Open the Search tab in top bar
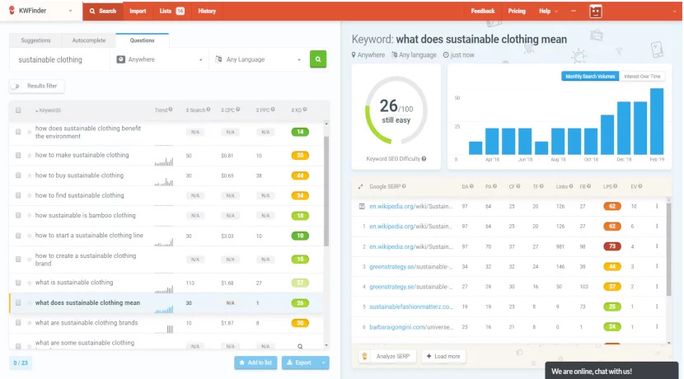This screenshot has width=684, height=379. (103, 11)
